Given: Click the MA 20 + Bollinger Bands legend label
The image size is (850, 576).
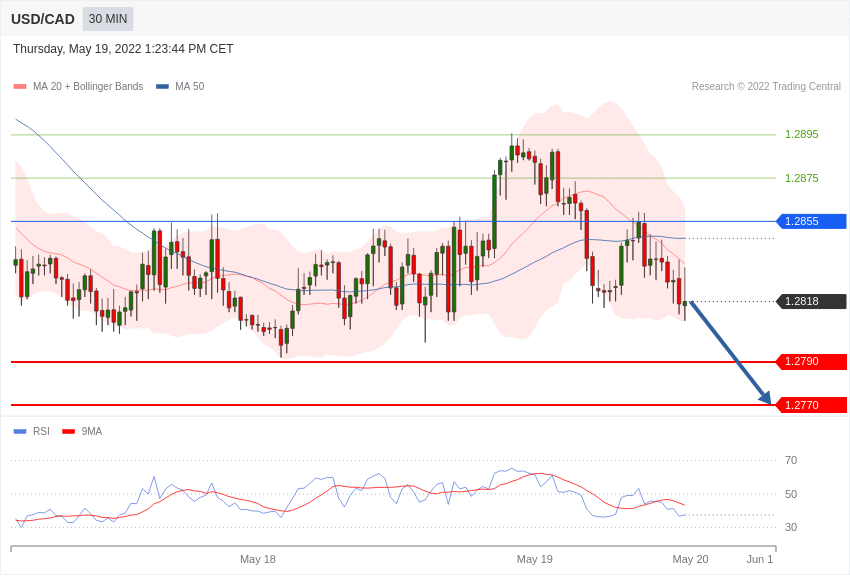Looking at the screenshot, I should [88, 87].
